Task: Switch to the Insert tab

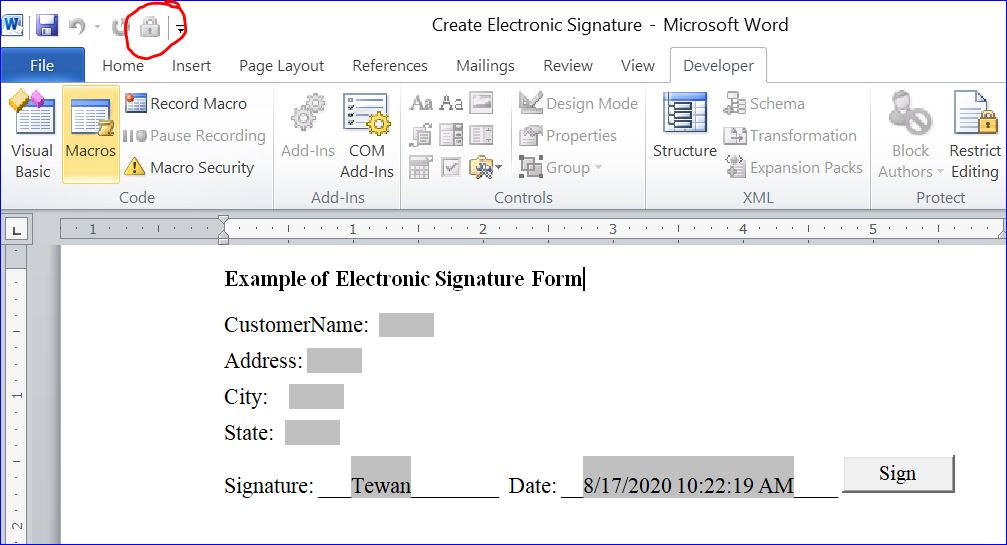Action: click(x=191, y=65)
